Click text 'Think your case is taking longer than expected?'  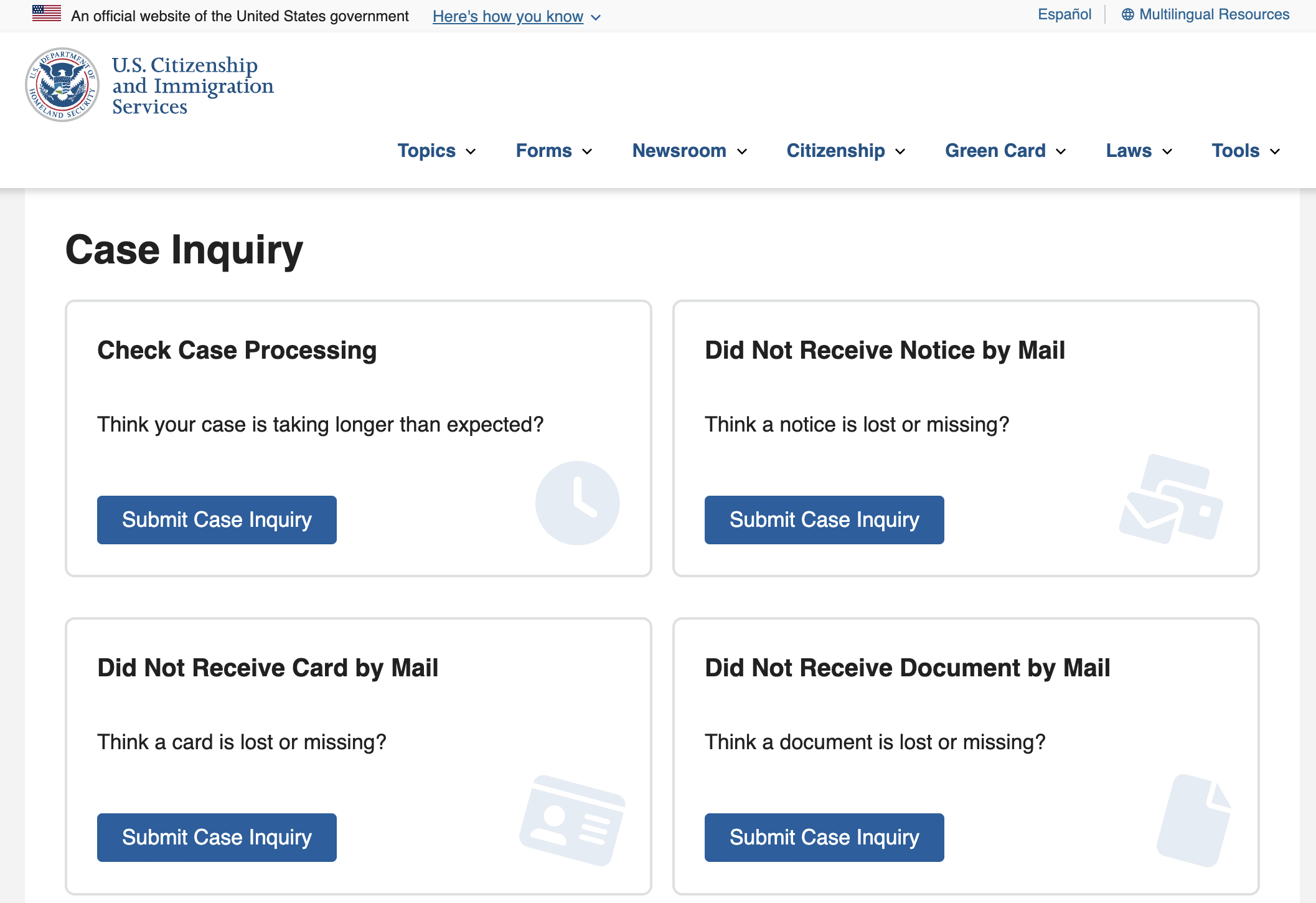[x=321, y=425]
